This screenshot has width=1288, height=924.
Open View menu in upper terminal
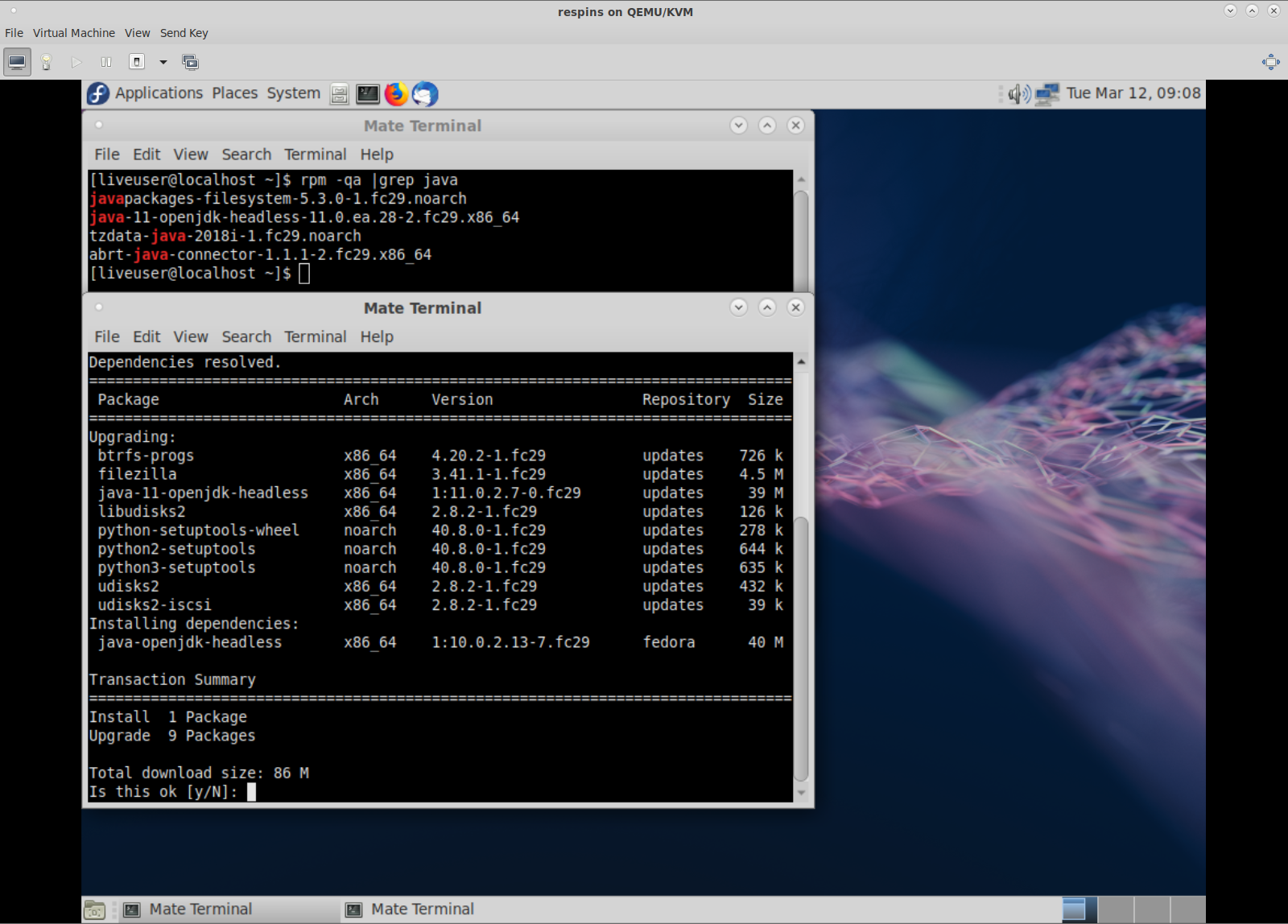[x=191, y=155]
